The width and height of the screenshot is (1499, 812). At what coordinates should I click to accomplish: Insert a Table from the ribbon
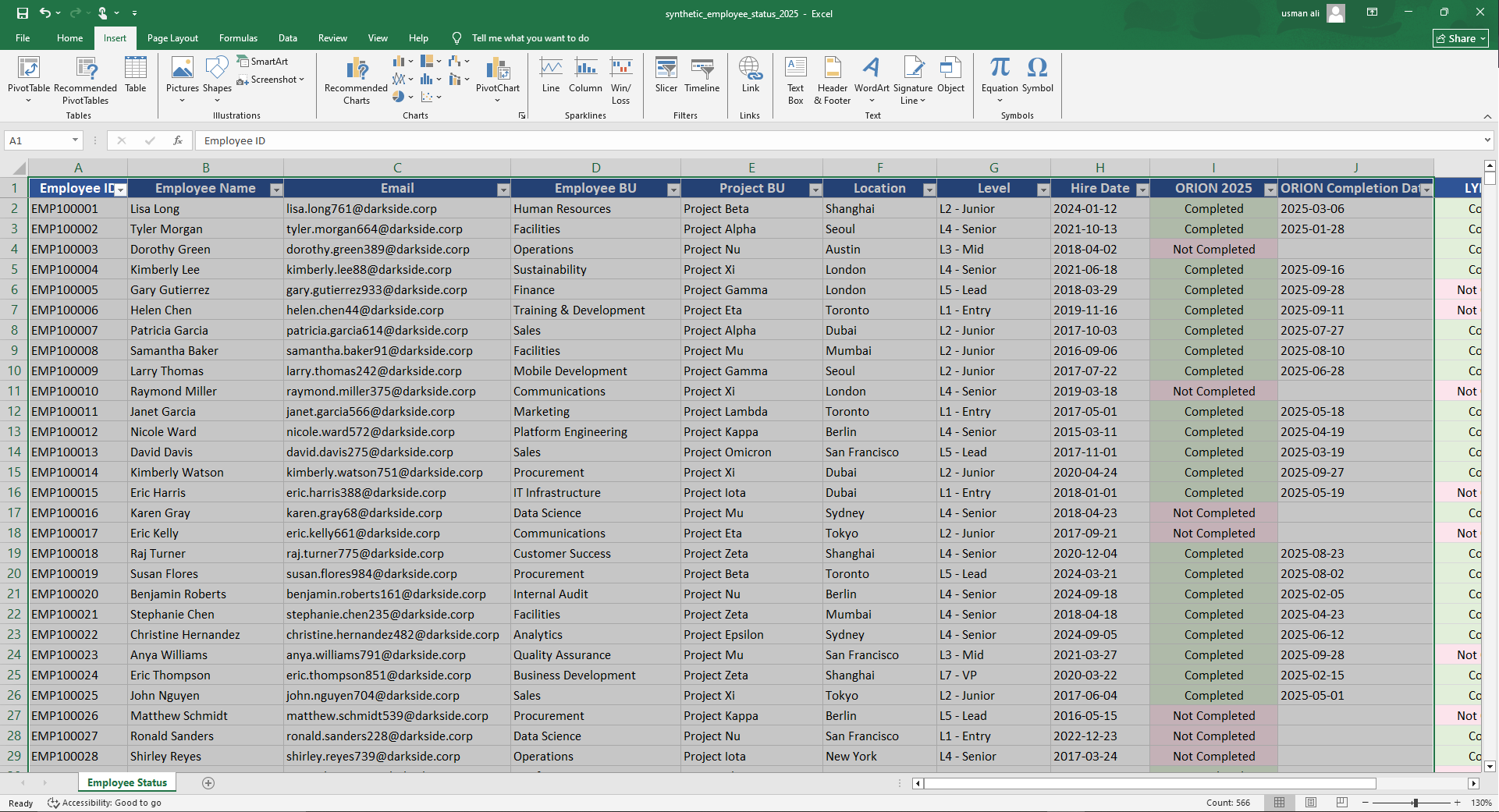coord(136,75)
